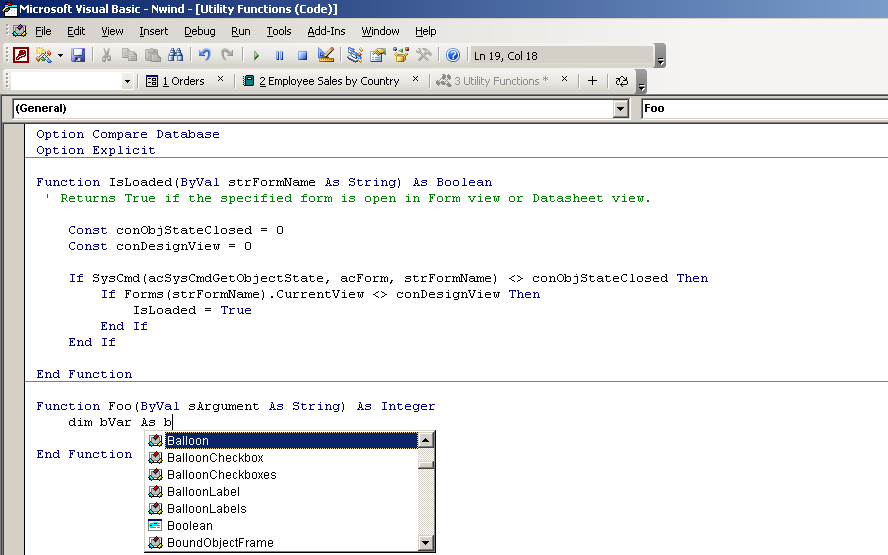Viewport: 888px width, 555px height.
Task: Close the Utility Functions tab
Action: pyautogui.click(x=564, y=79)
